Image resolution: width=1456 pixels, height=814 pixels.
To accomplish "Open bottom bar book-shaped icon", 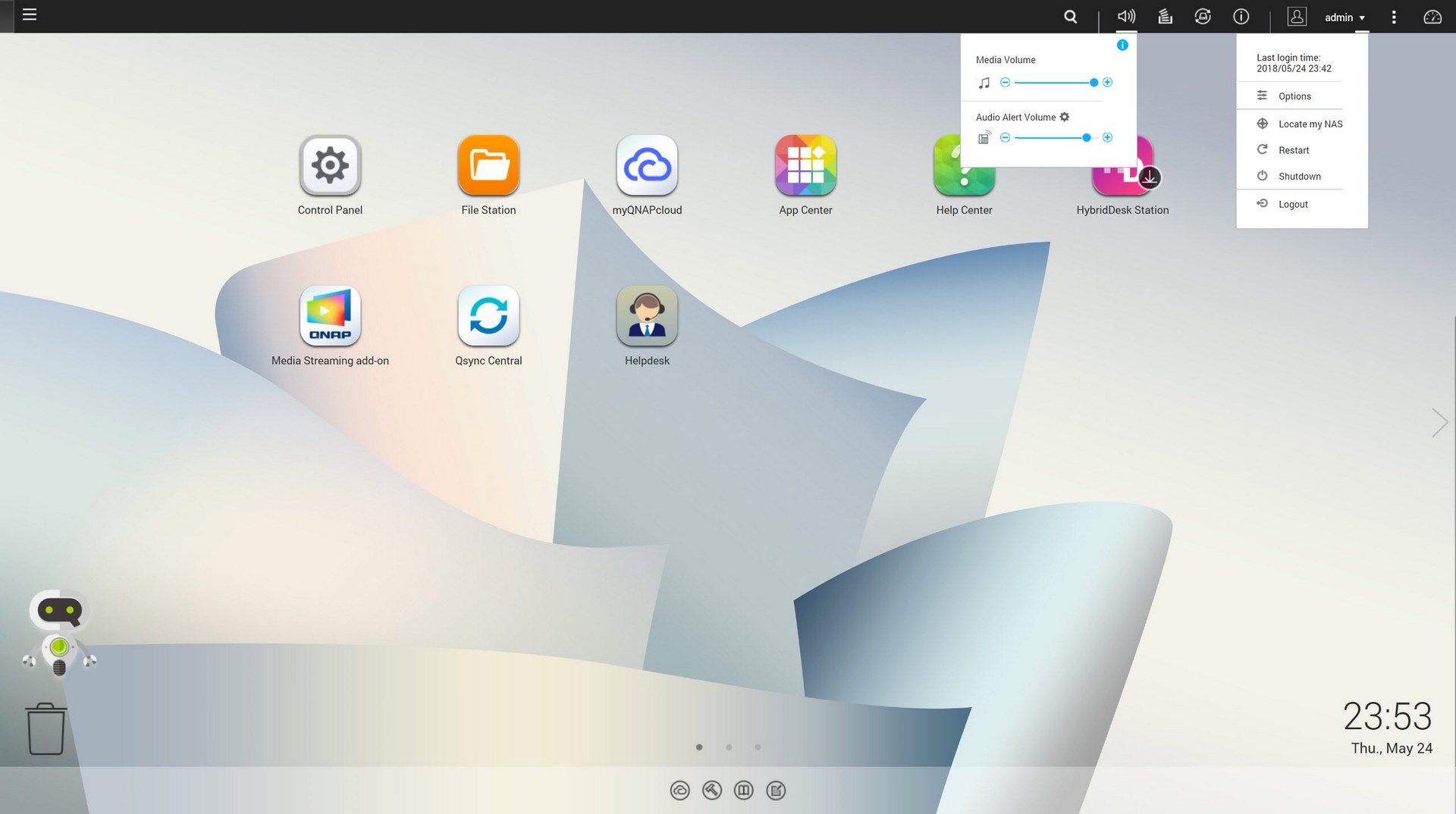I will coord(744,791).
